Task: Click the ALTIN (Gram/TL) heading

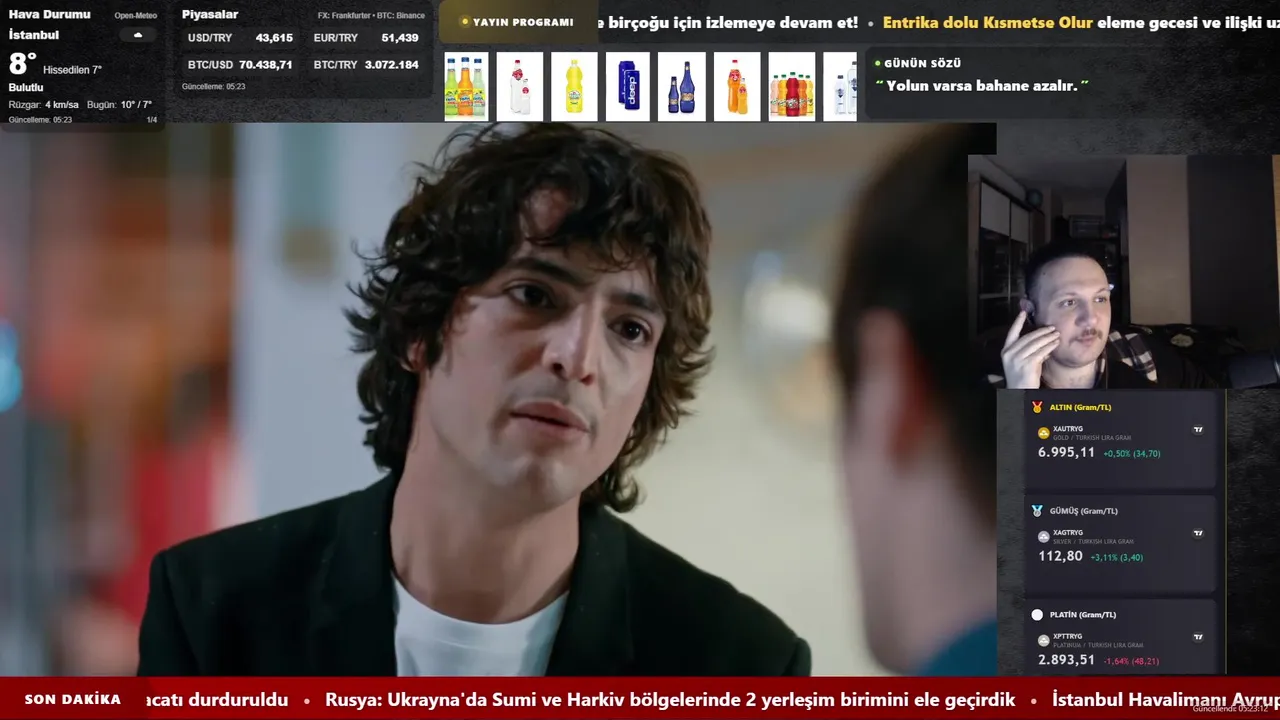Action: (1080, 407)
